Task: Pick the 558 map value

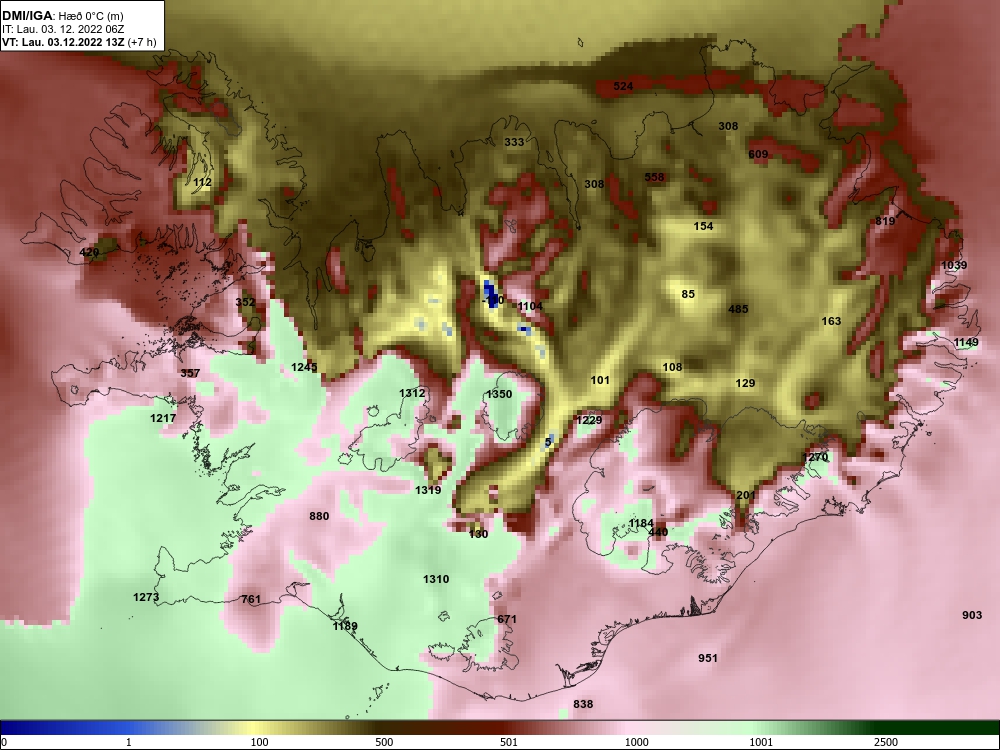Action: [x=654, y=177]
